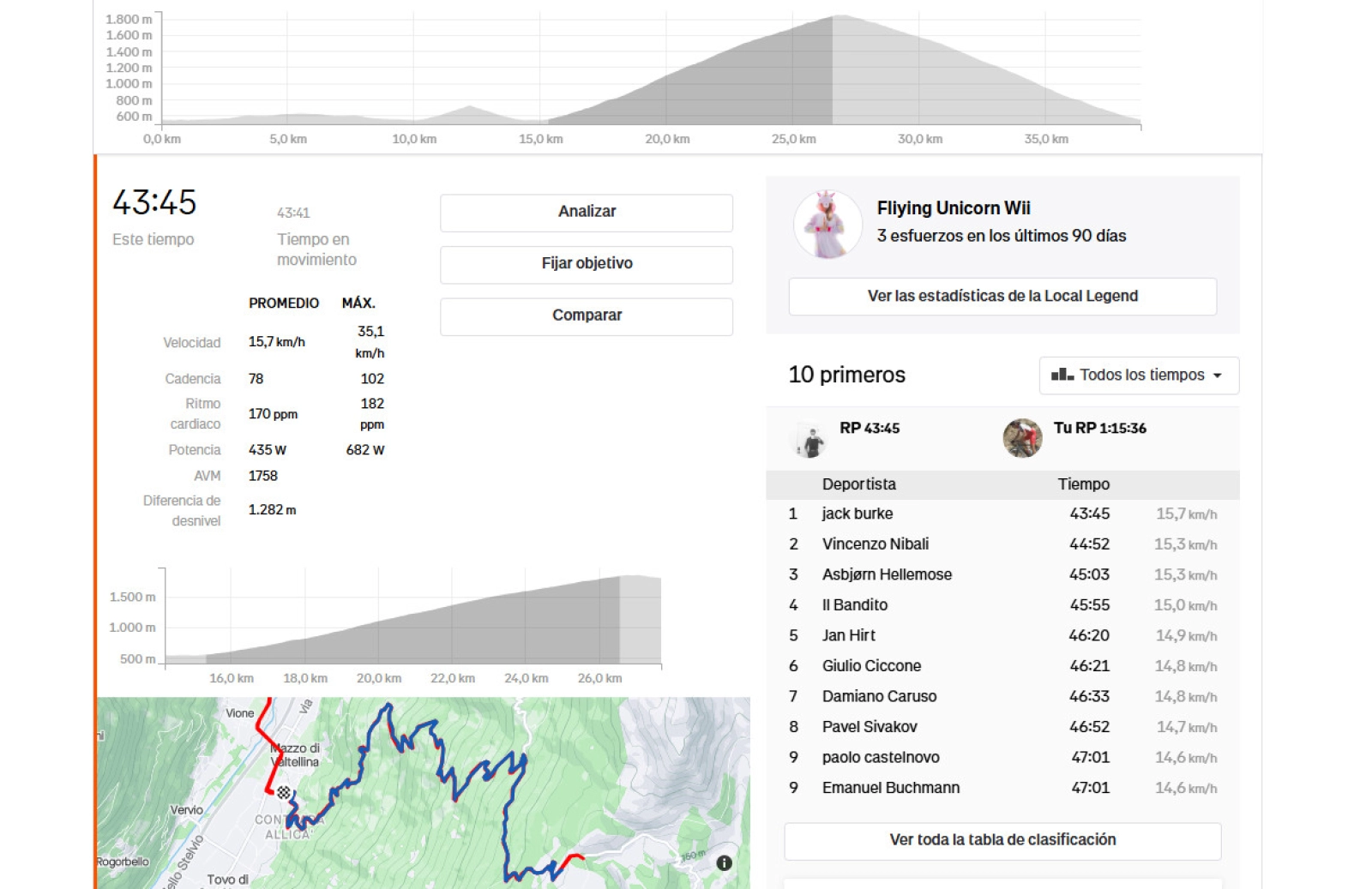This screenshot has width=1372, height=889.
Task: View Vincenzo Nibali's profile
Action: click(876, 544)
